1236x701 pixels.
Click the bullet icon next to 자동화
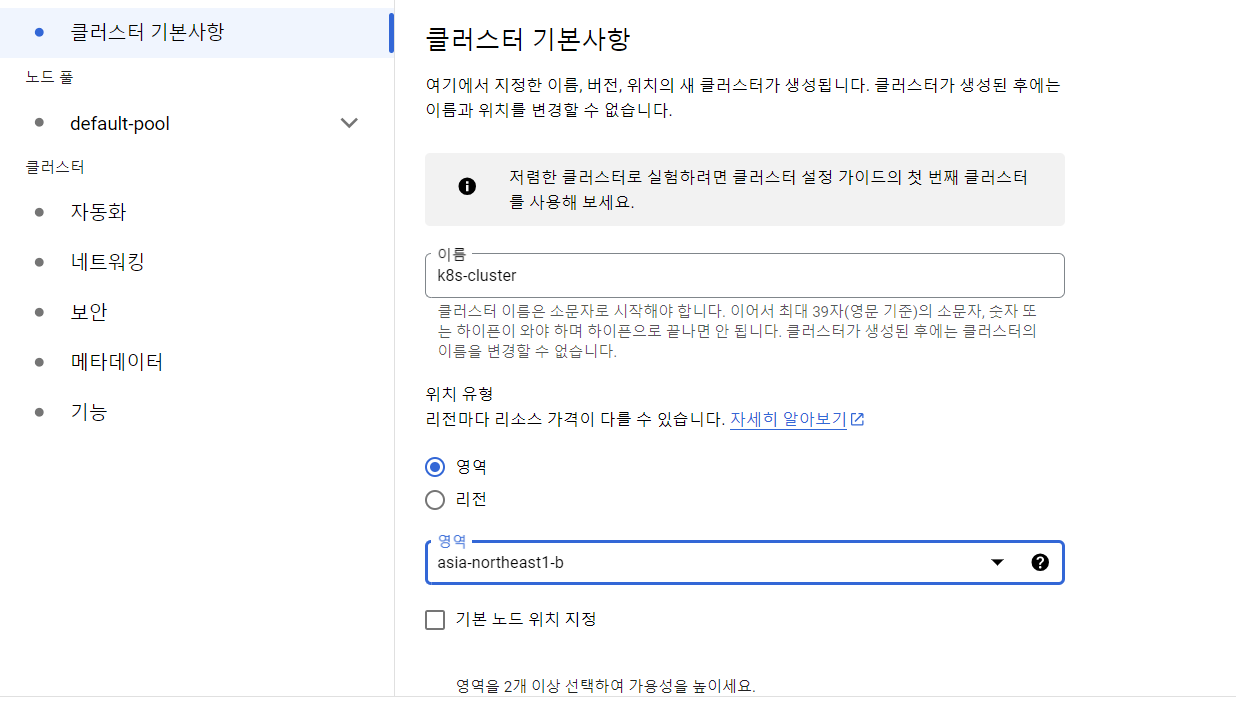coord(39,212)
